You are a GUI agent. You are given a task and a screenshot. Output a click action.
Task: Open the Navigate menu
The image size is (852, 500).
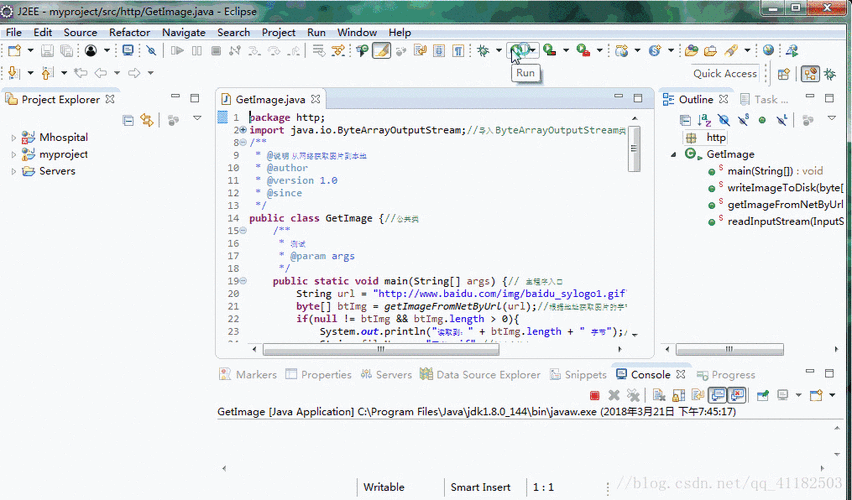coord(184,33)
